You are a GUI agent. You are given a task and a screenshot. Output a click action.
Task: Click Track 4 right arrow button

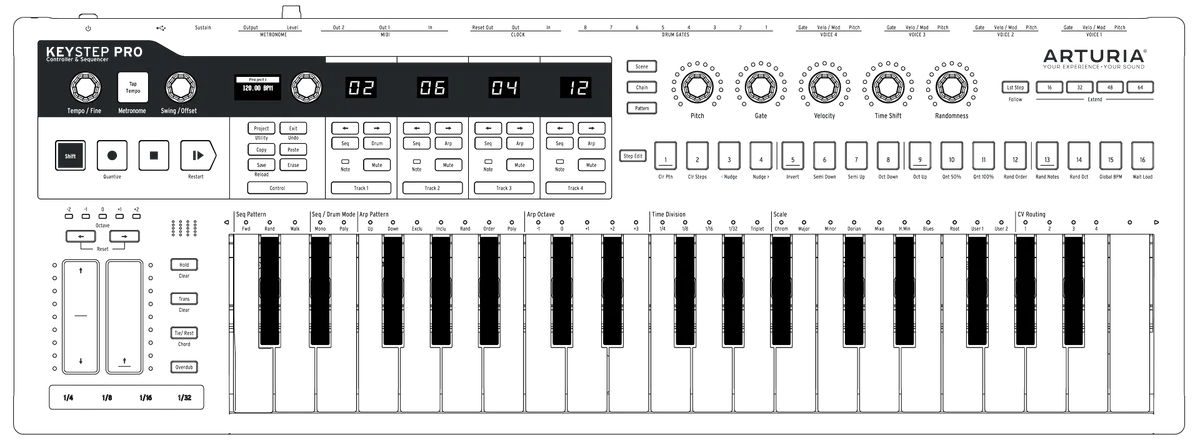[592, 128]
